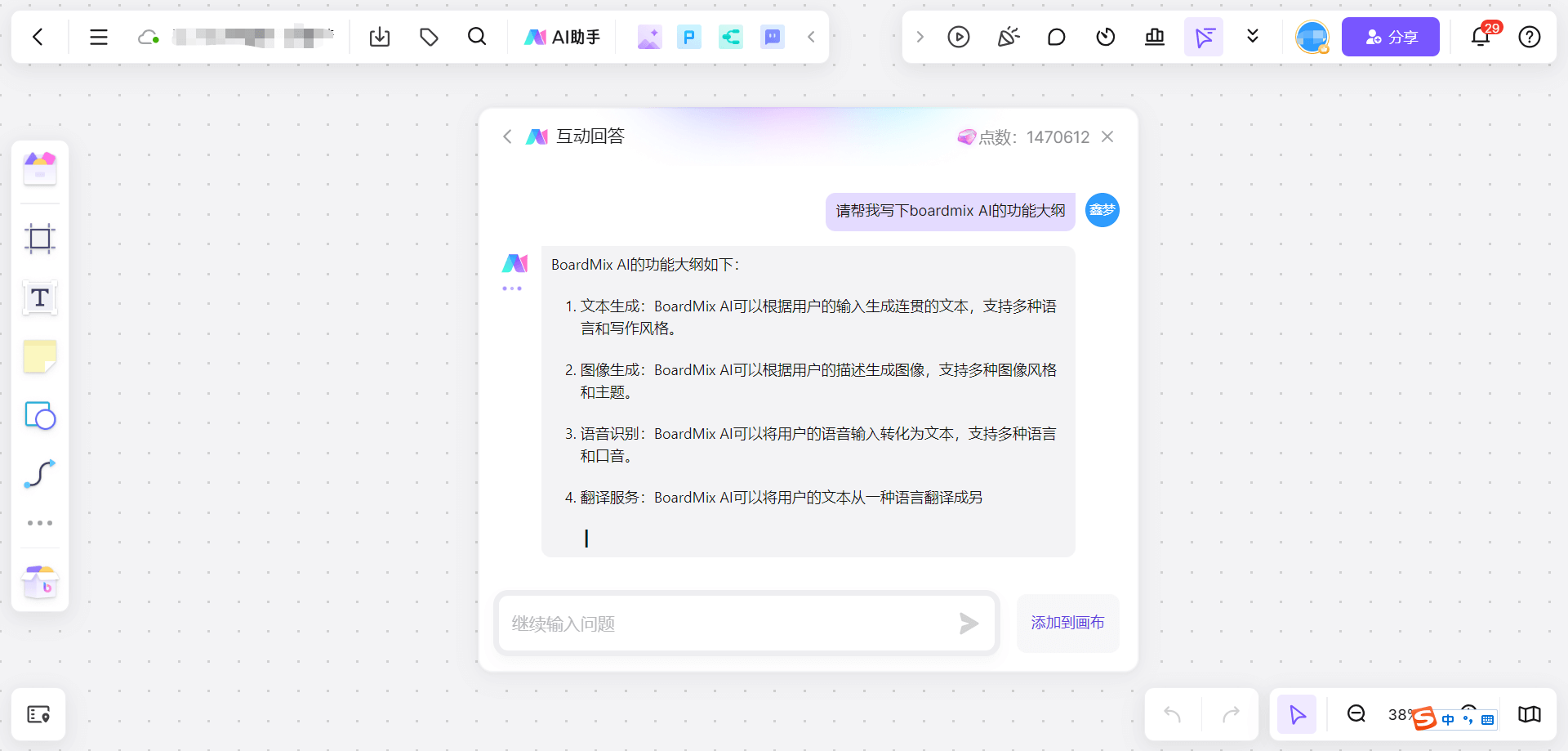Go back in the 互动回答 panel
The width and height of the screenshot is (1568, 751).
point(507,136)
